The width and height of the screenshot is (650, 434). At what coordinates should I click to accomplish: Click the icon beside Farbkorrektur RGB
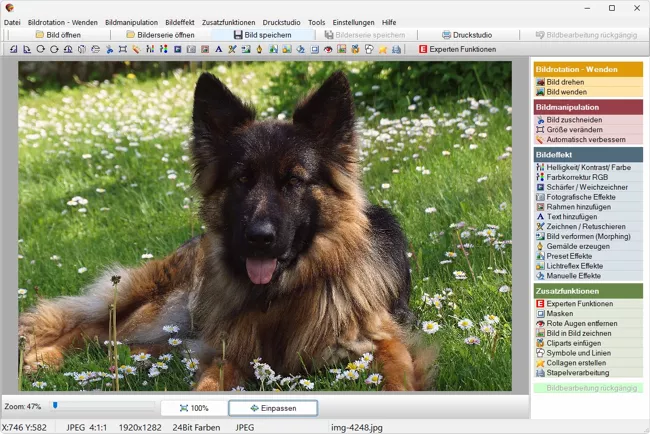[540, 177]
